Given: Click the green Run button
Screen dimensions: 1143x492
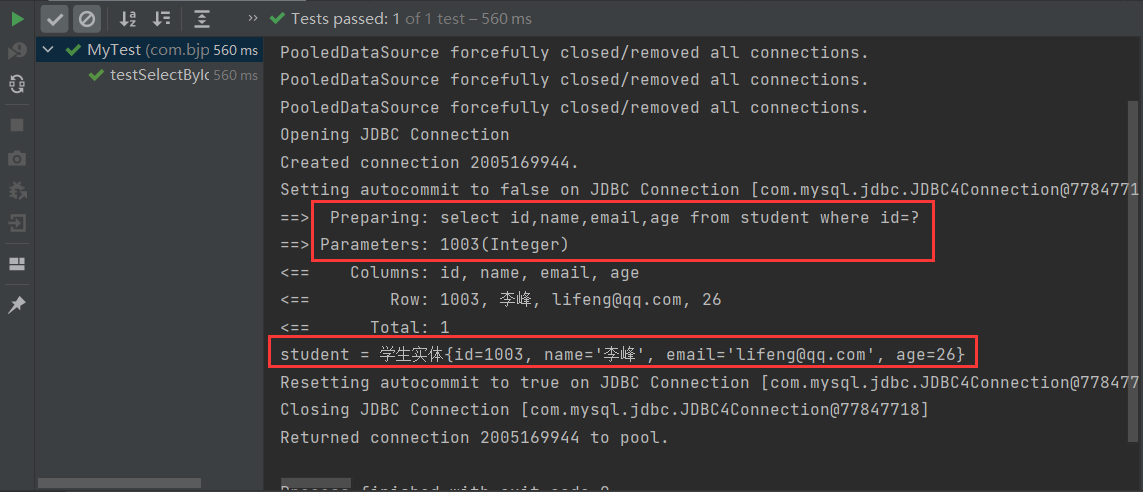Looking at the screenshot, I should [x=17, y=18].
